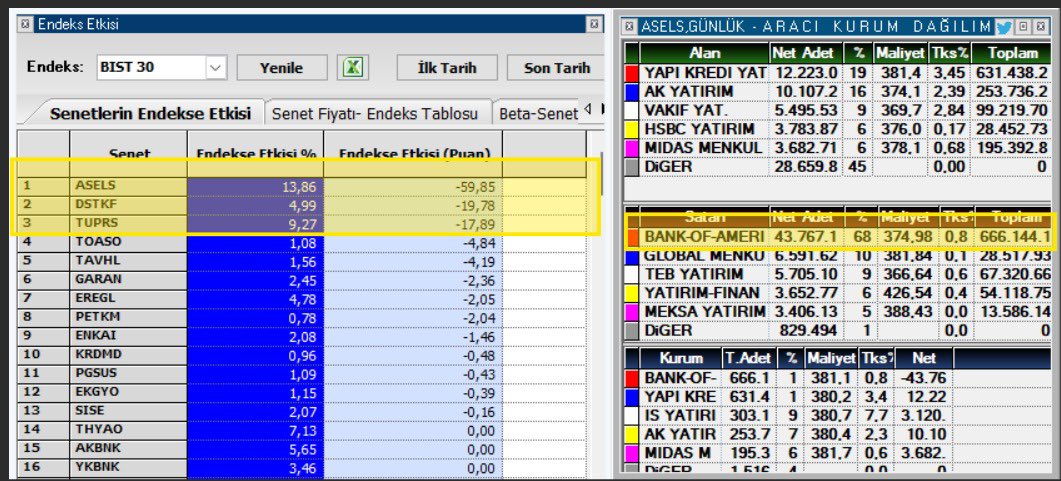Click Toplam header in the Alan table
Screen dimensions: 1061x481
coord(1012,53)
